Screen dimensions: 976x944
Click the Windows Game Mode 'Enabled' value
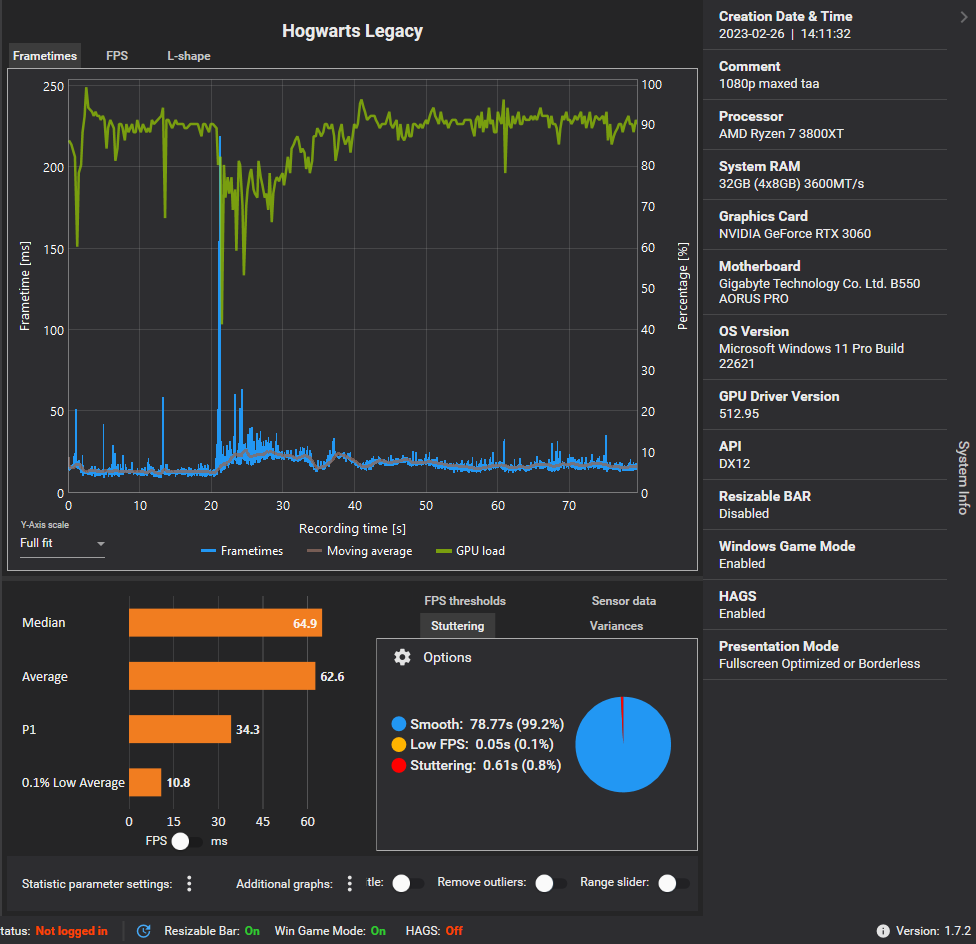tap(742, 563)
